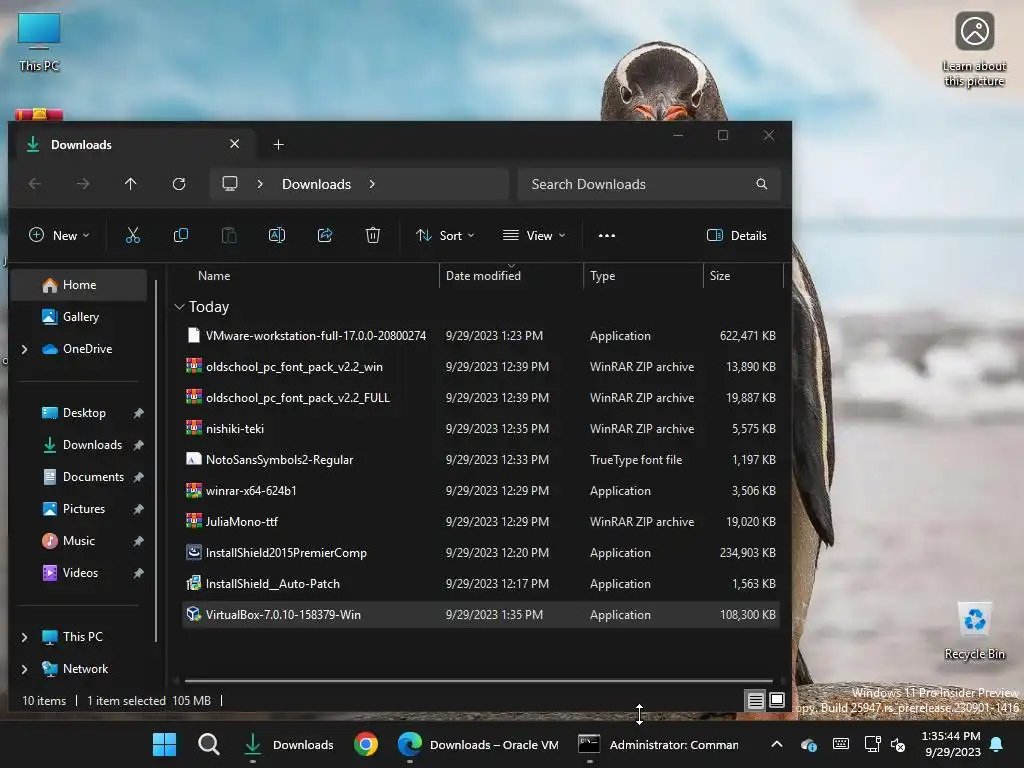Expand Network in navigation pane
The width and height of the screenshot is (1024, 768).
(x=25, y=669)
